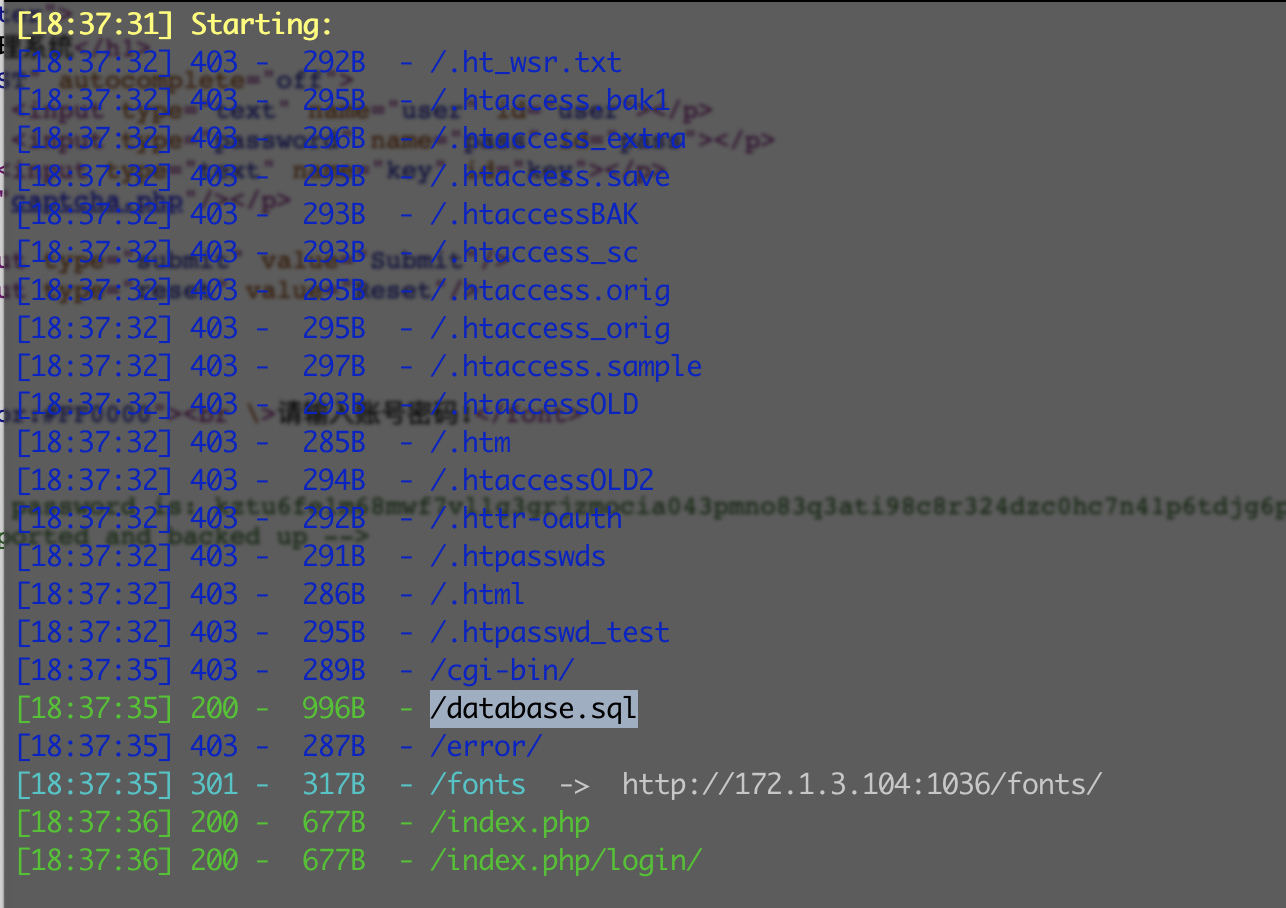Click the /.htaccessBAK path
1286x908 pixels.
click(x=534, y=215)
